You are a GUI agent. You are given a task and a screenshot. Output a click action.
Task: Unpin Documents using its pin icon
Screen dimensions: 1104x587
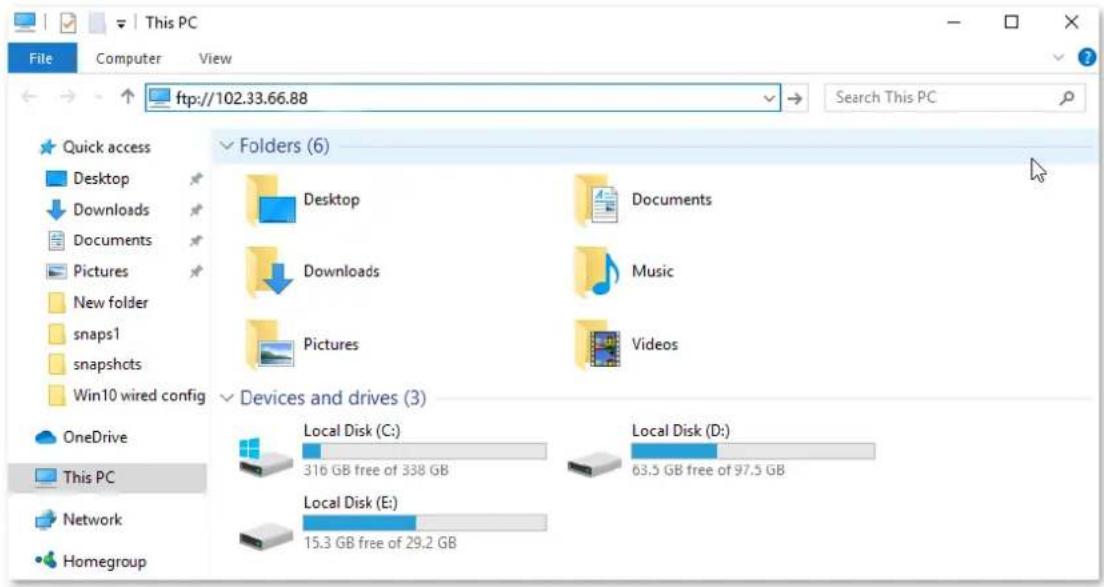196,241
